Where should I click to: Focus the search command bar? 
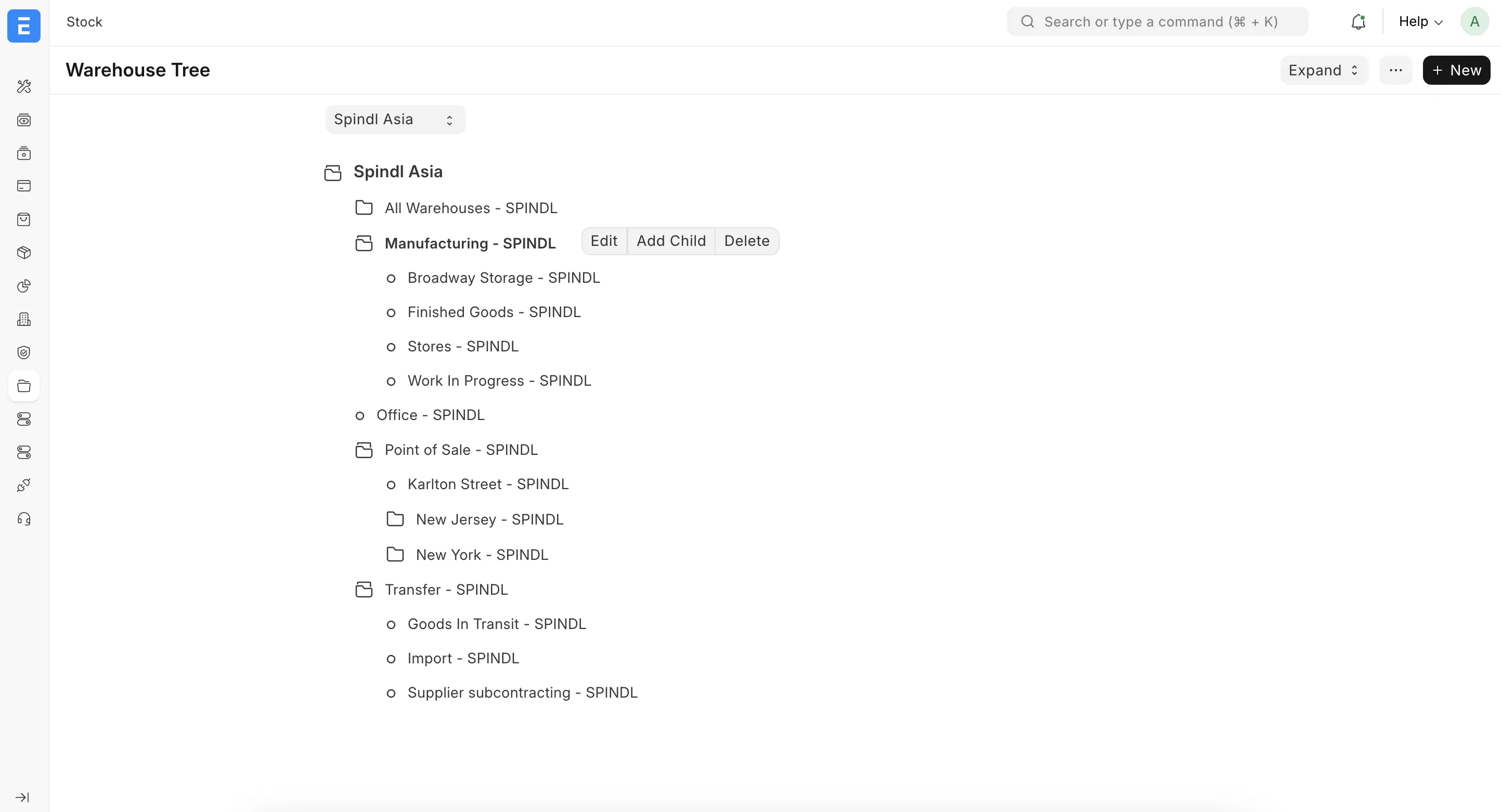1157,22
